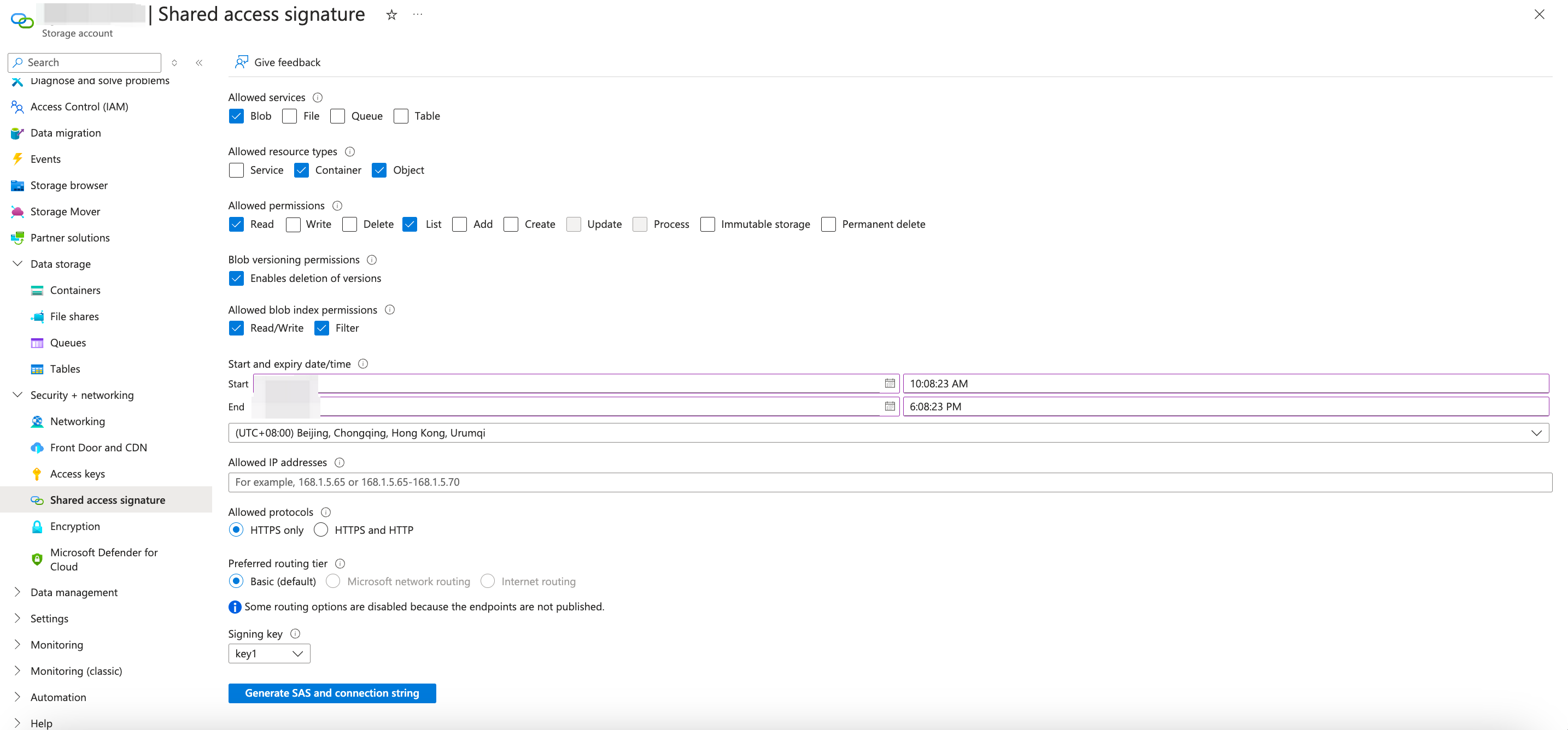Viewport: 1568px width, 730px height.
Task: Generate SAS and connection string
Action: pyautogui.click(x=332, y=693)
